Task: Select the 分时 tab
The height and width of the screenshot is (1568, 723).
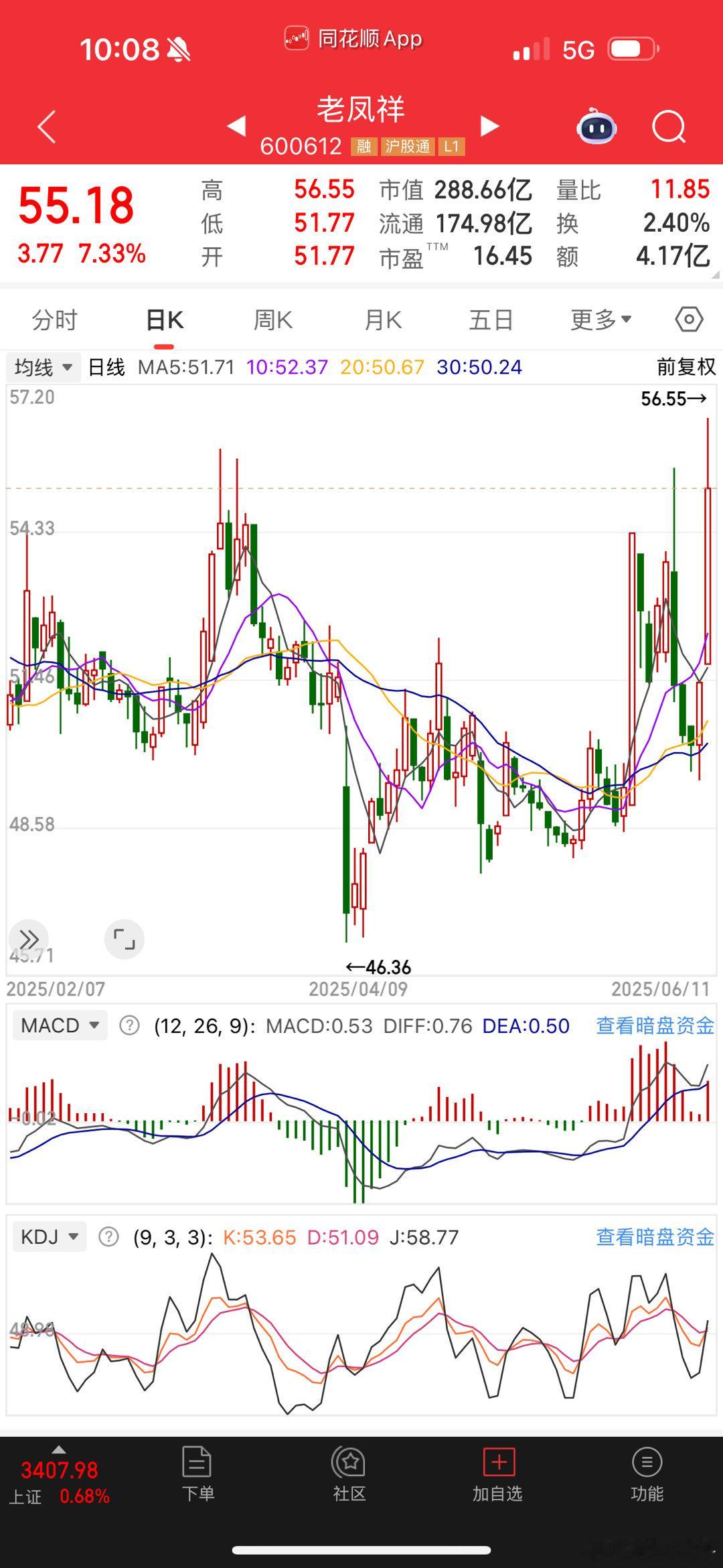Action: 55,320
